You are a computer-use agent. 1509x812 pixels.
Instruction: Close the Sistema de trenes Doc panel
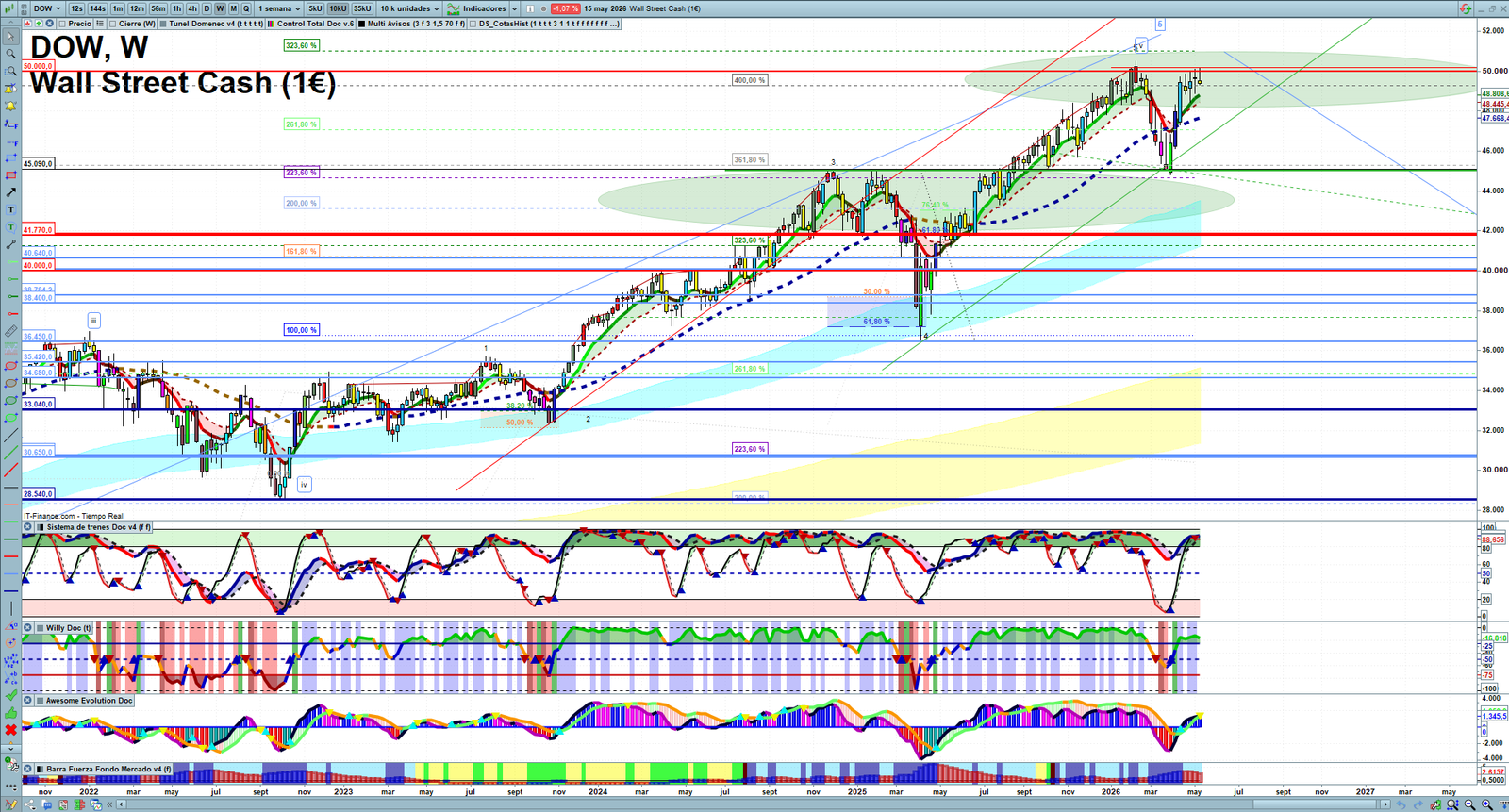[x=27, y=527]
